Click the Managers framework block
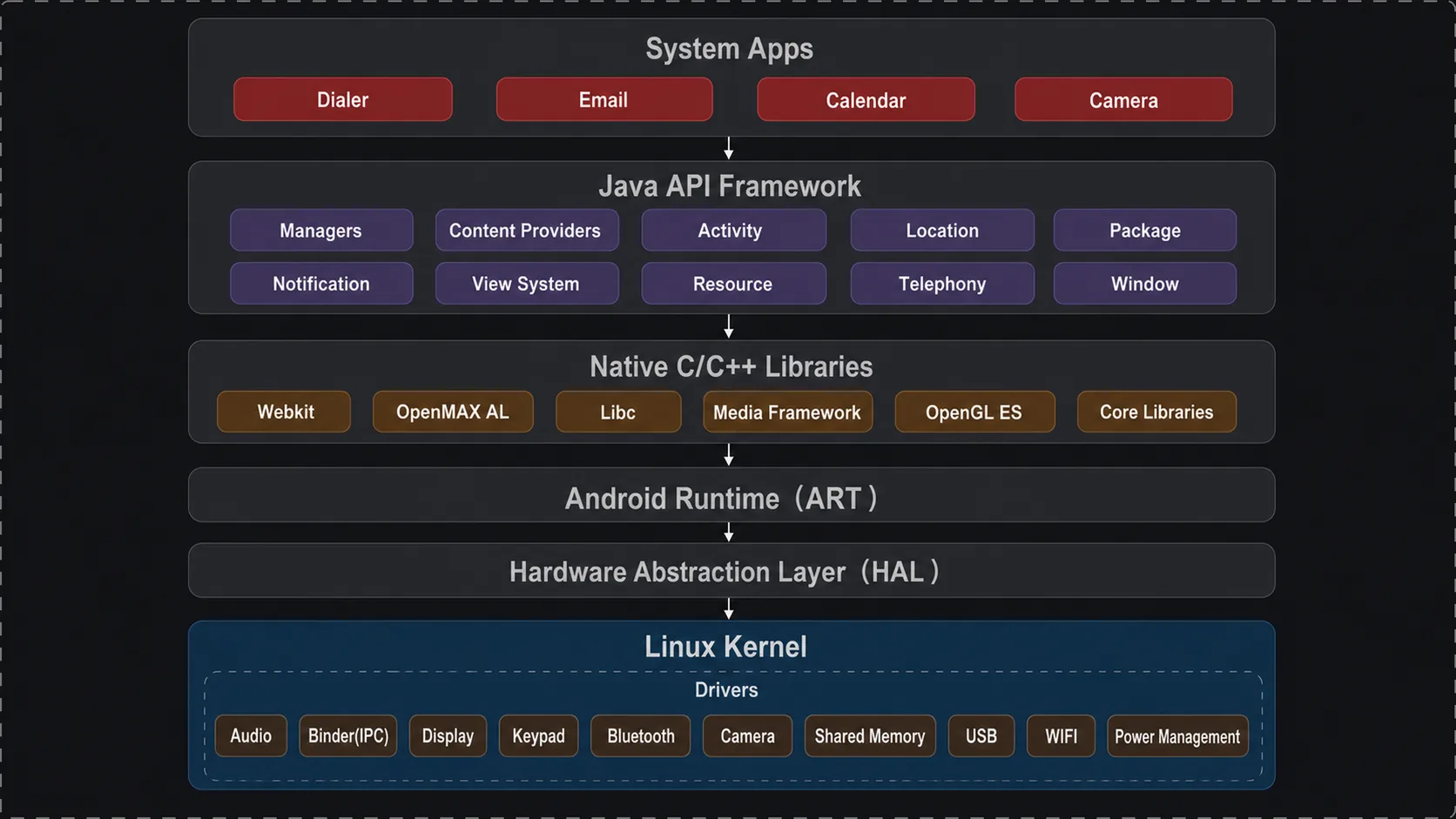The image size is (1456, 819). [x=321, y=230]
